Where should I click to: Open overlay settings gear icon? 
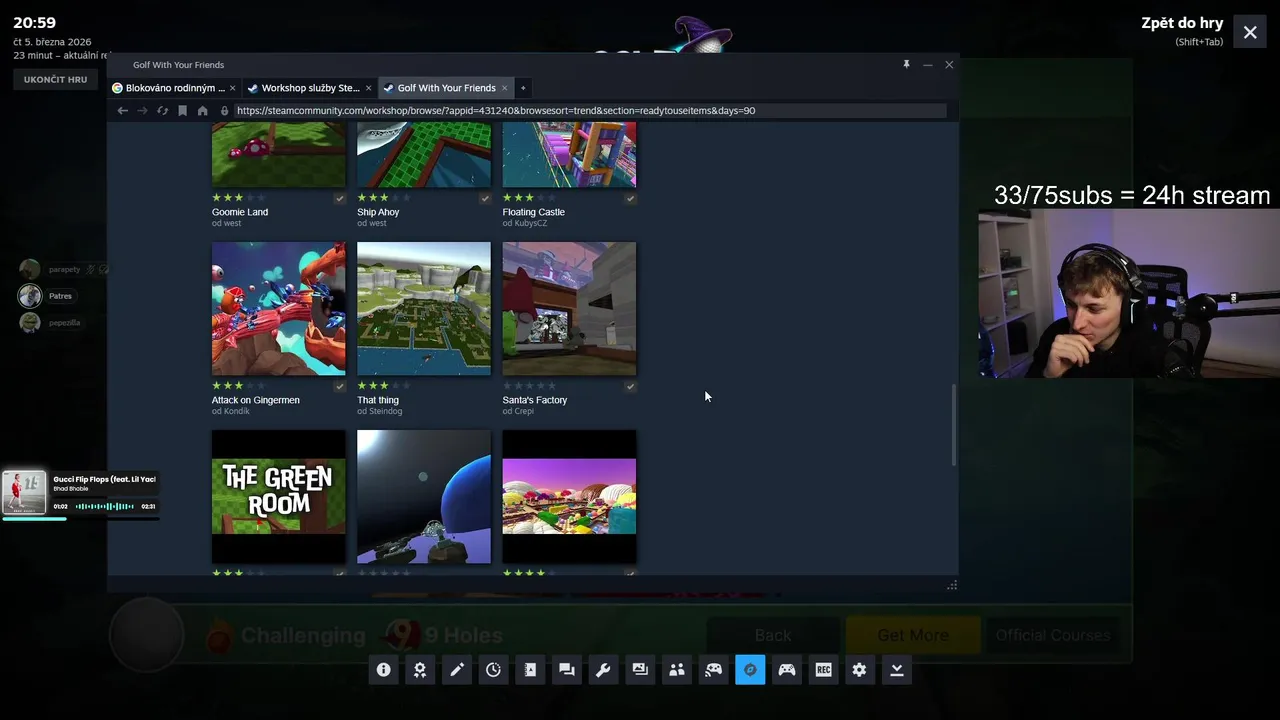click(x=860, y=670)
